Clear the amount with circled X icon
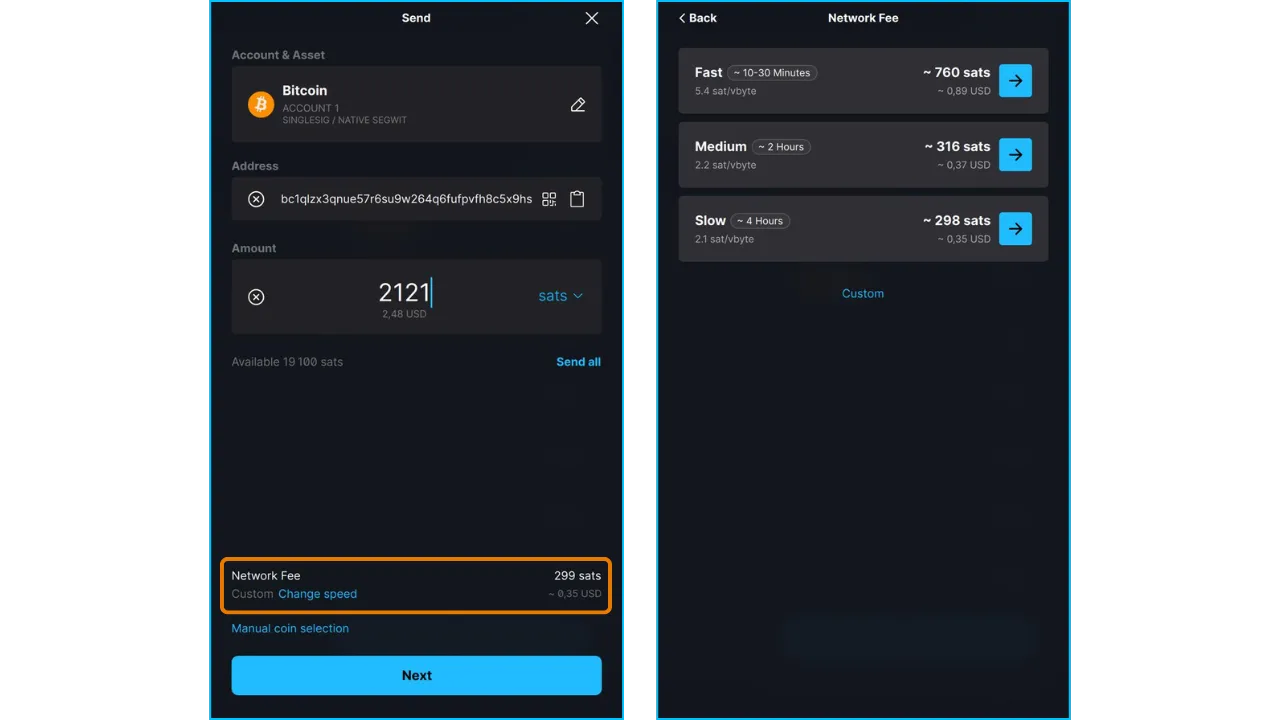 [256, 297]
